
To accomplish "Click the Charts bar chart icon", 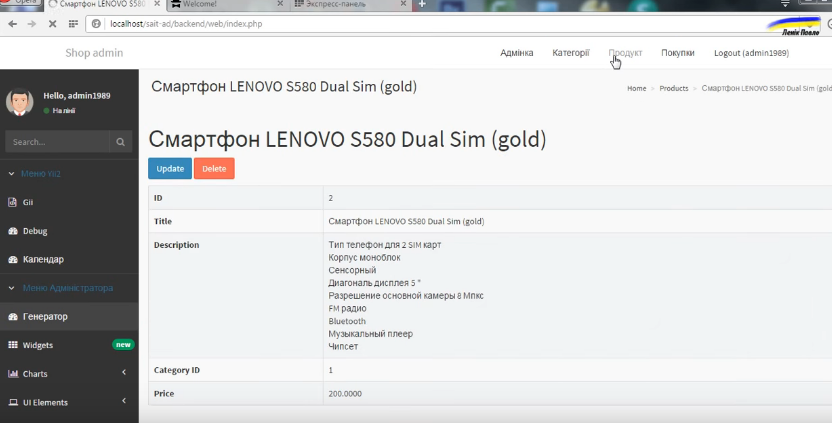I will (x=13, y=374).
